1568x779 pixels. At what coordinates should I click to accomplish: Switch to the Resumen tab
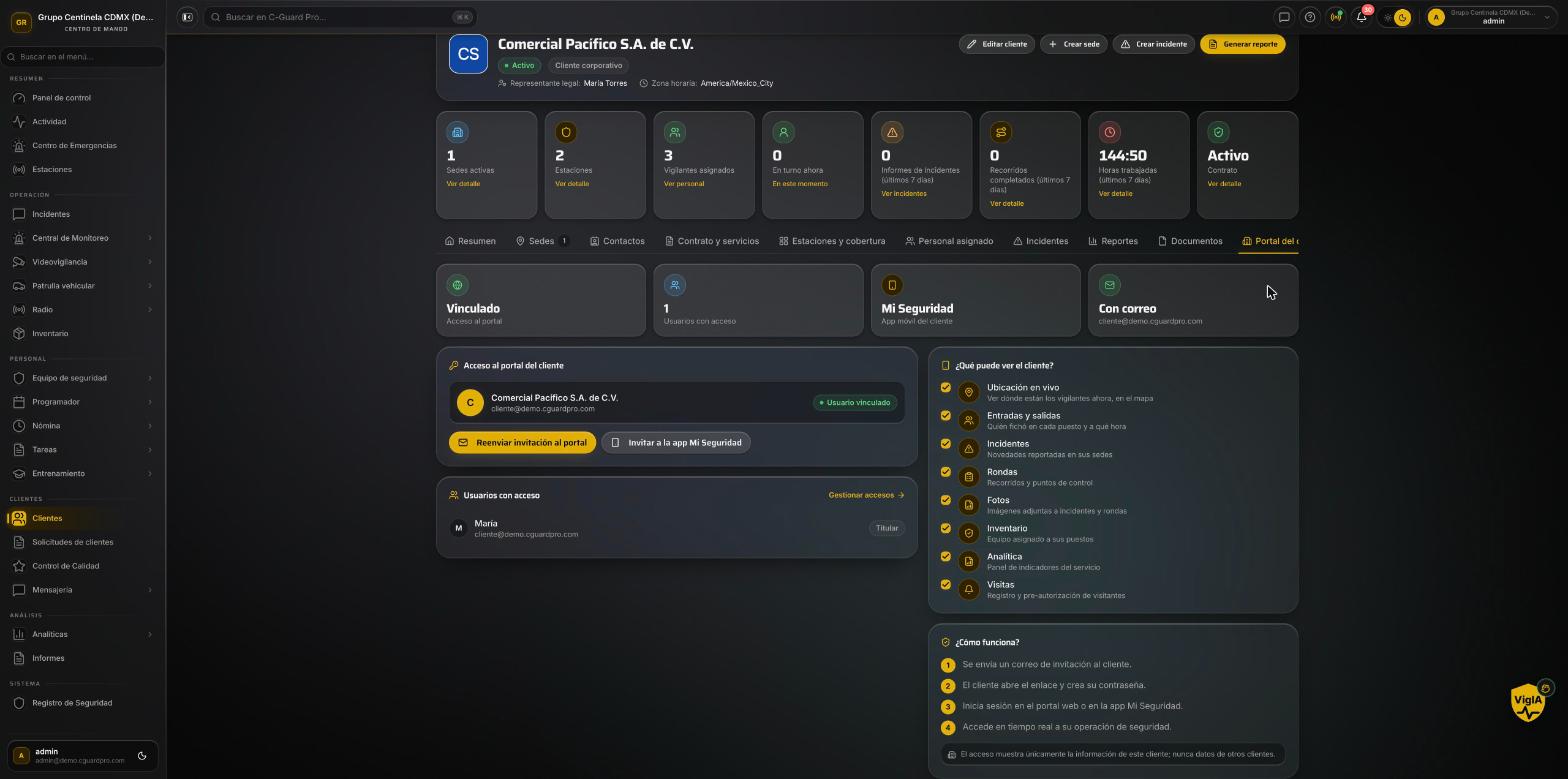470,241
